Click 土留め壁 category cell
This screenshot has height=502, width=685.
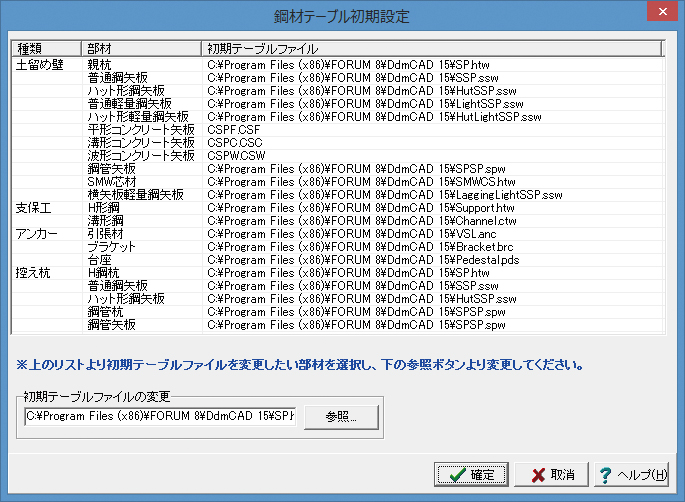coord(39,65)
